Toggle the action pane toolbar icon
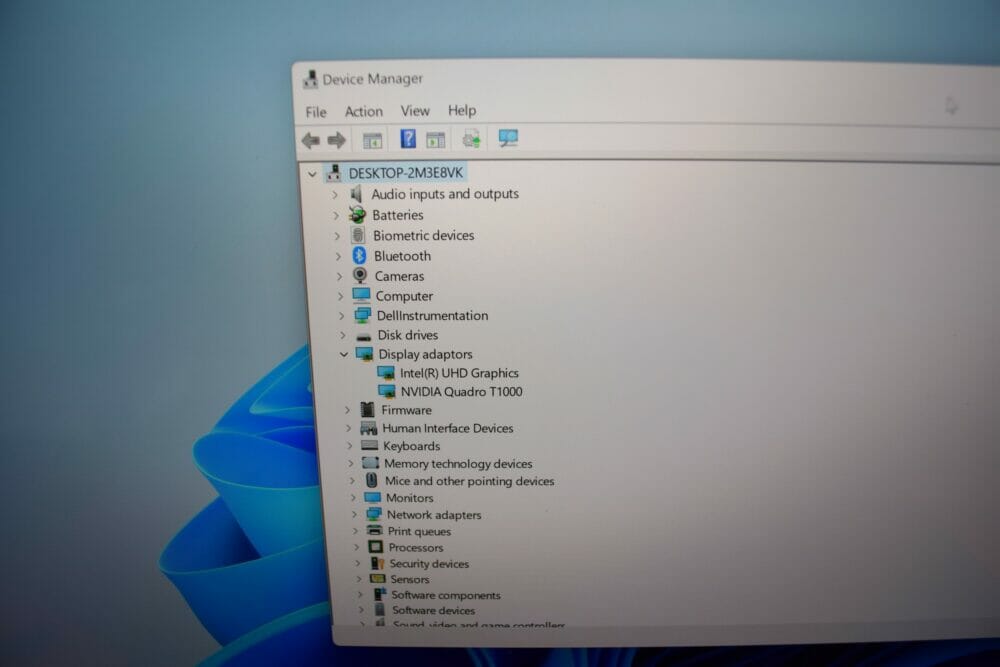This screenshot has height=667, width=1000. click(436, 140)
